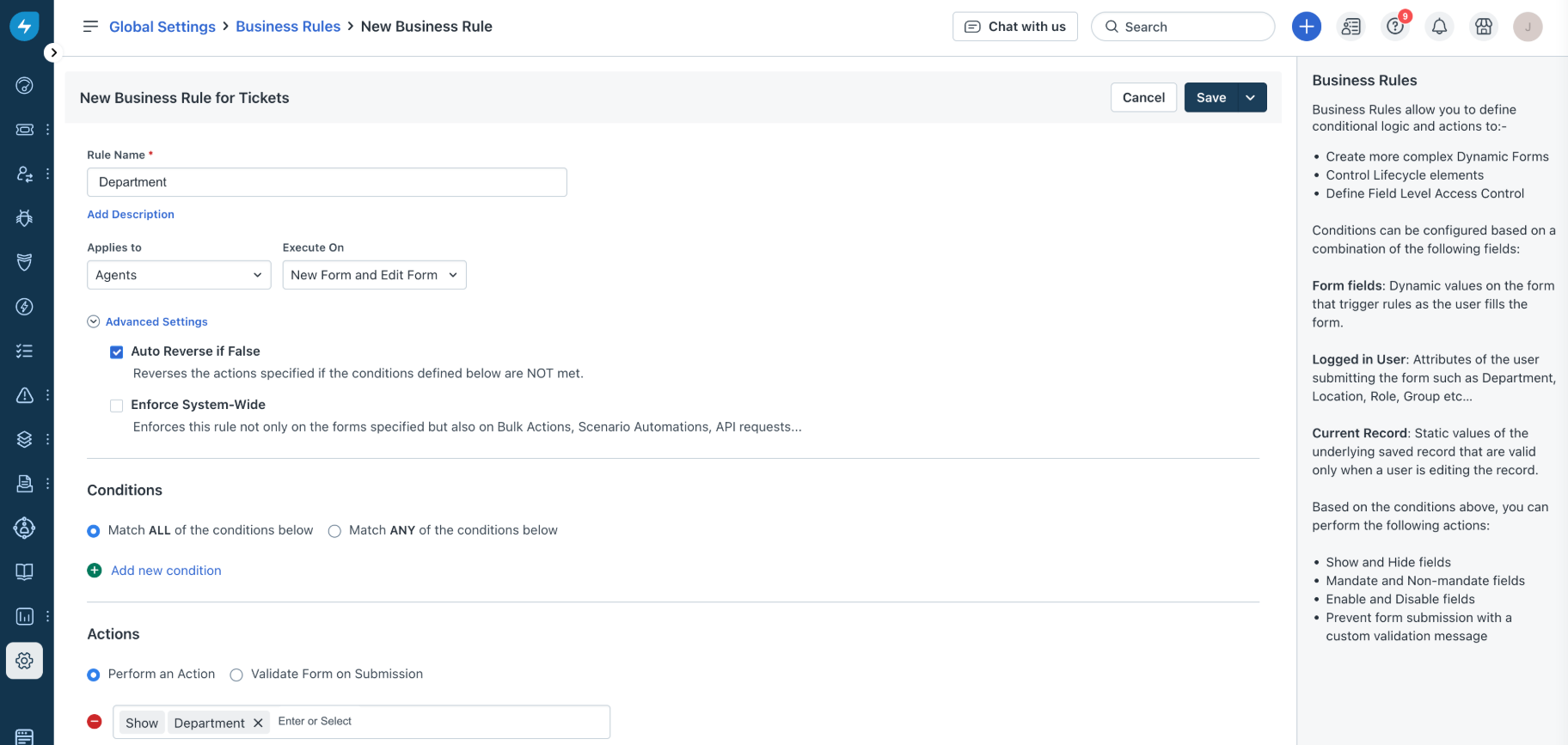Open the help question mark icon

click(1394, 27)
